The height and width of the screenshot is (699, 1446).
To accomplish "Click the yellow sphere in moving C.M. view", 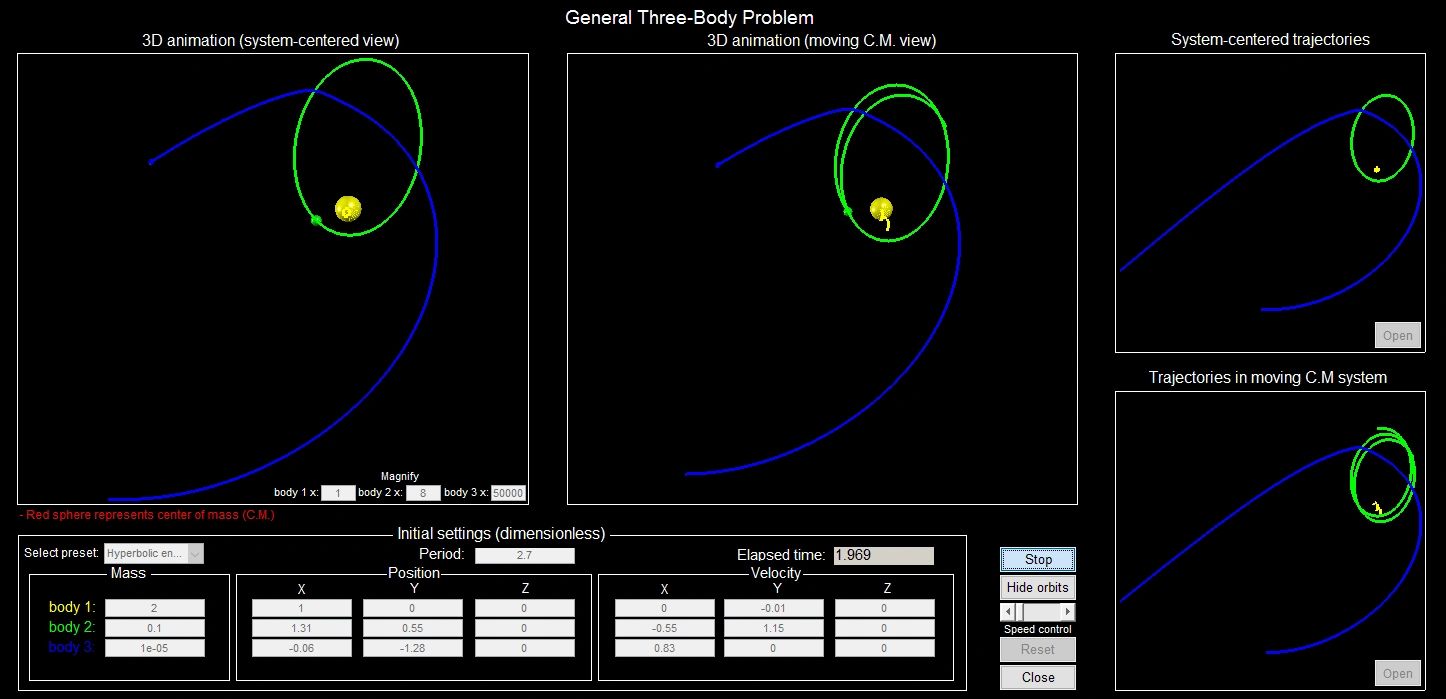I will click(881, 208).
